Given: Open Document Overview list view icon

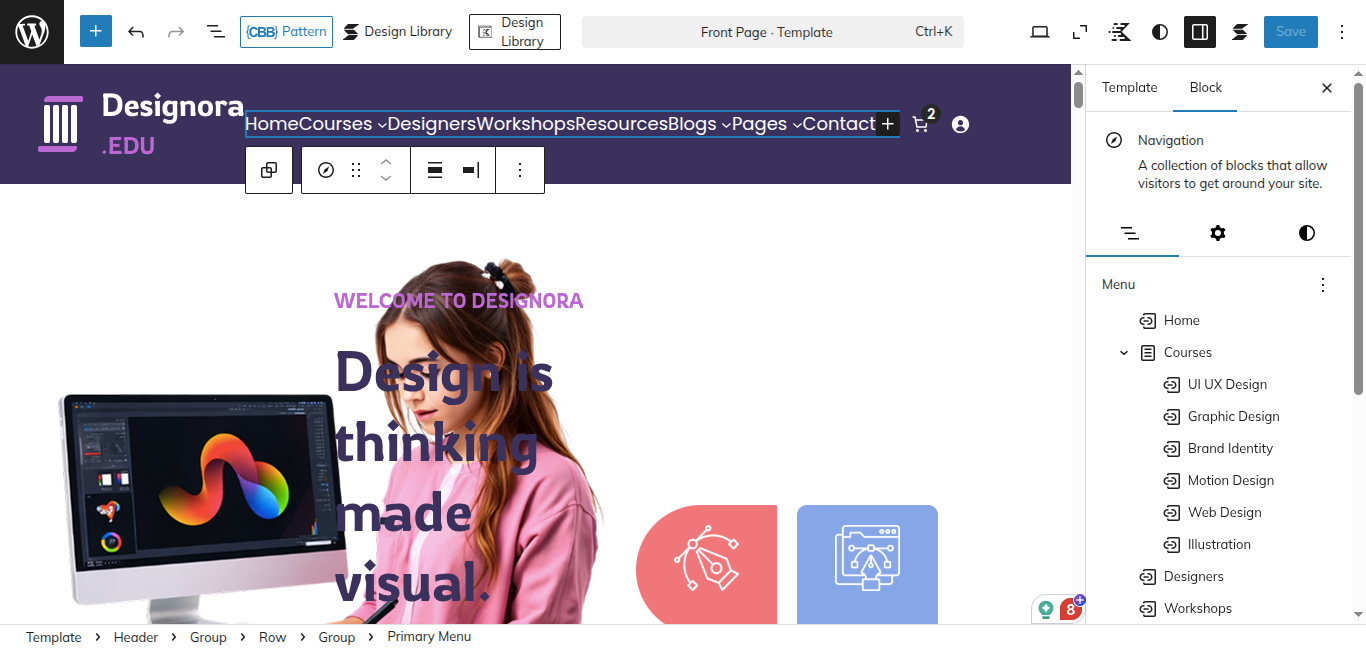Looking at the screenshot, I should coord(215,32).
